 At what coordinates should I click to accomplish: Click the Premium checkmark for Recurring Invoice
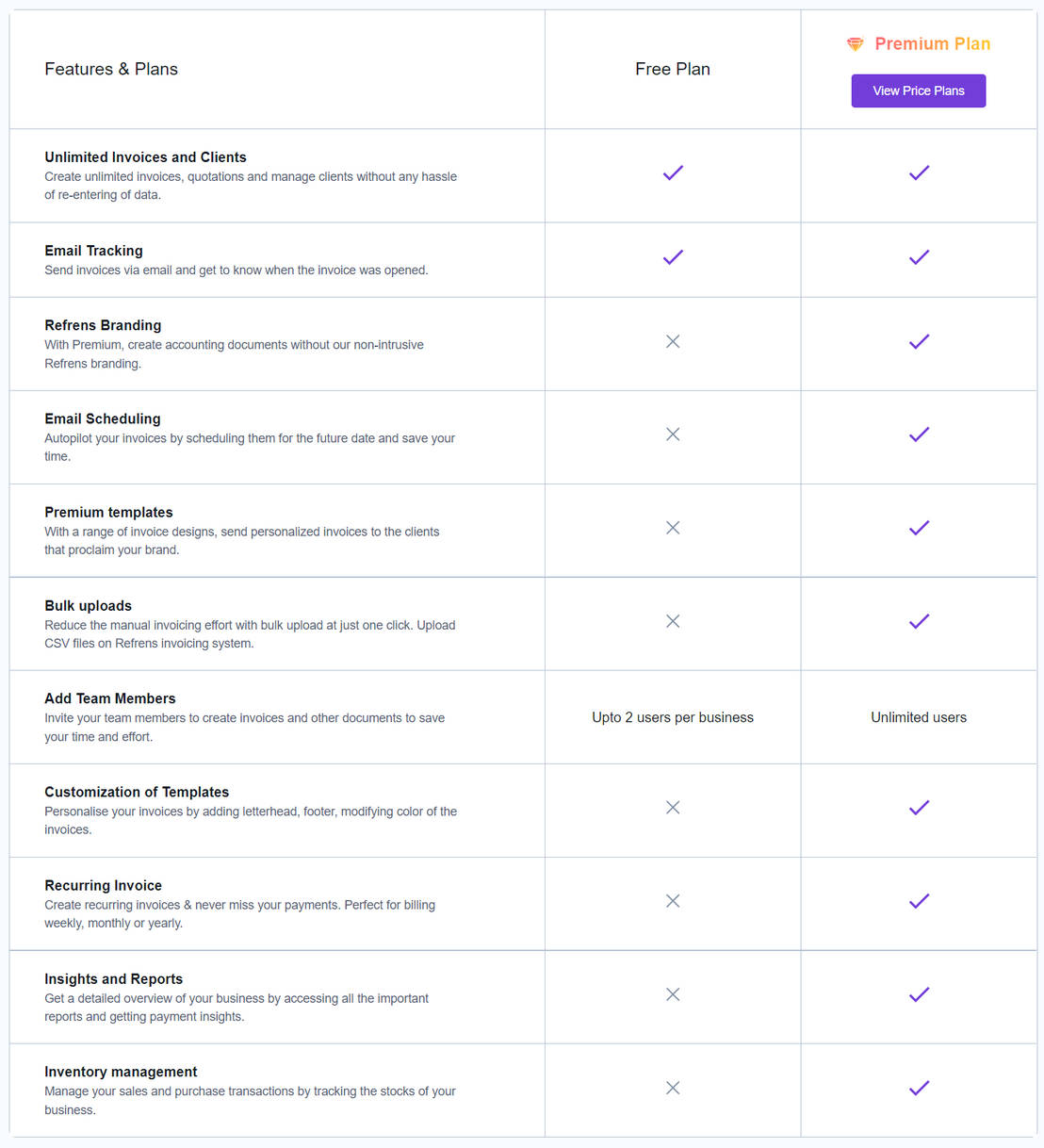[919, 901]
